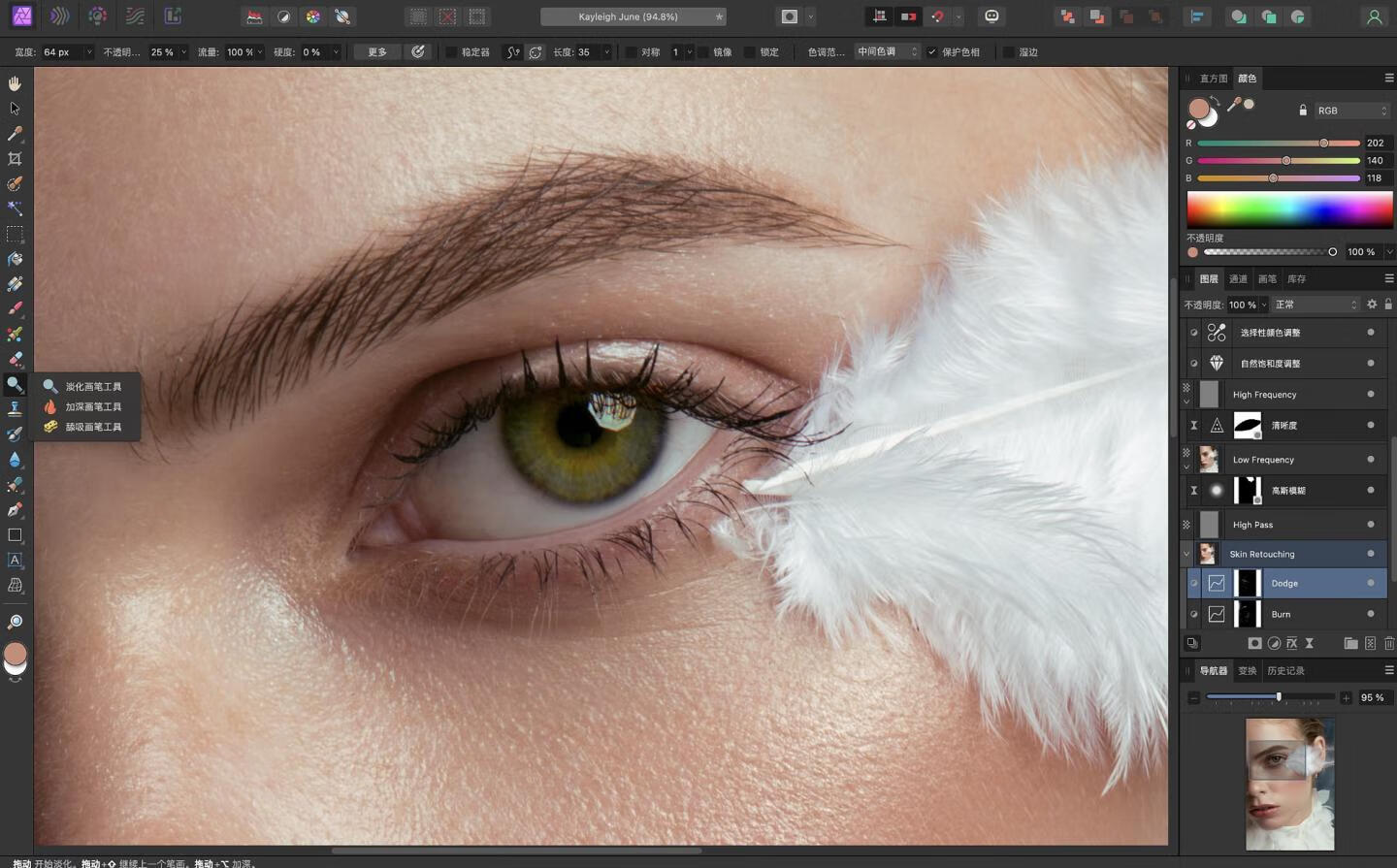Viewport: 1397px width, 868px height.
Task: Select the flood fill bucket tool
Action: 15,259
